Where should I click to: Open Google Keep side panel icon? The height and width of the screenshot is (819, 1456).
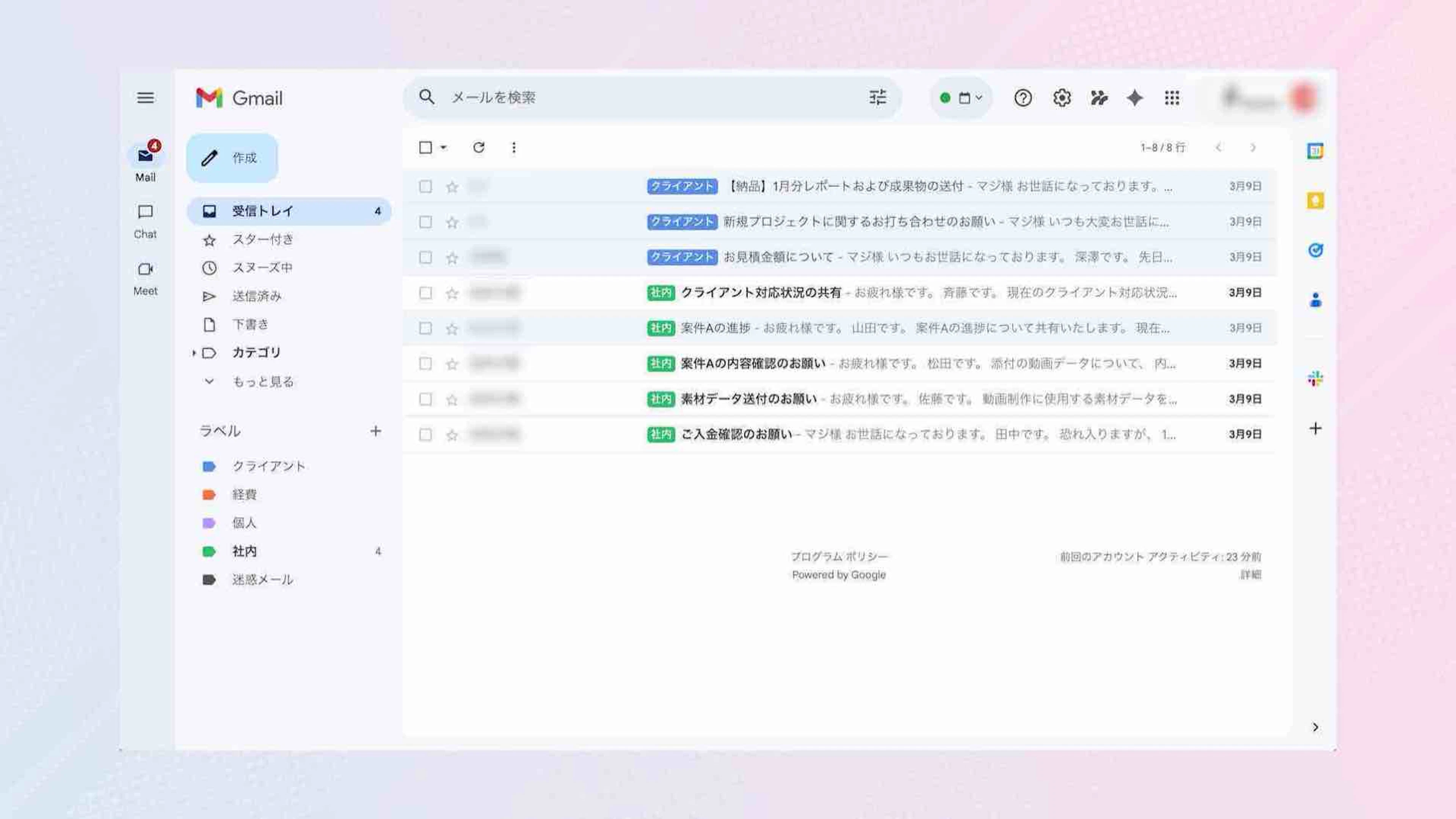click(1315, 201)
